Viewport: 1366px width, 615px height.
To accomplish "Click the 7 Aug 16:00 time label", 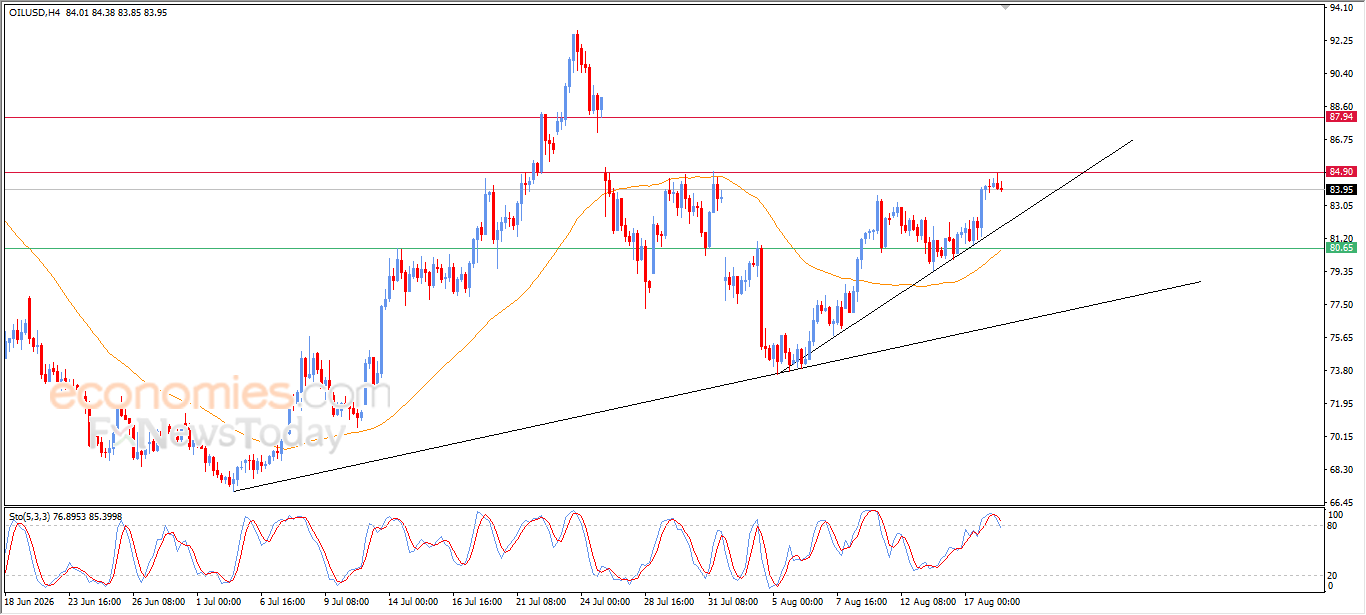I will (x=862, y=602).
